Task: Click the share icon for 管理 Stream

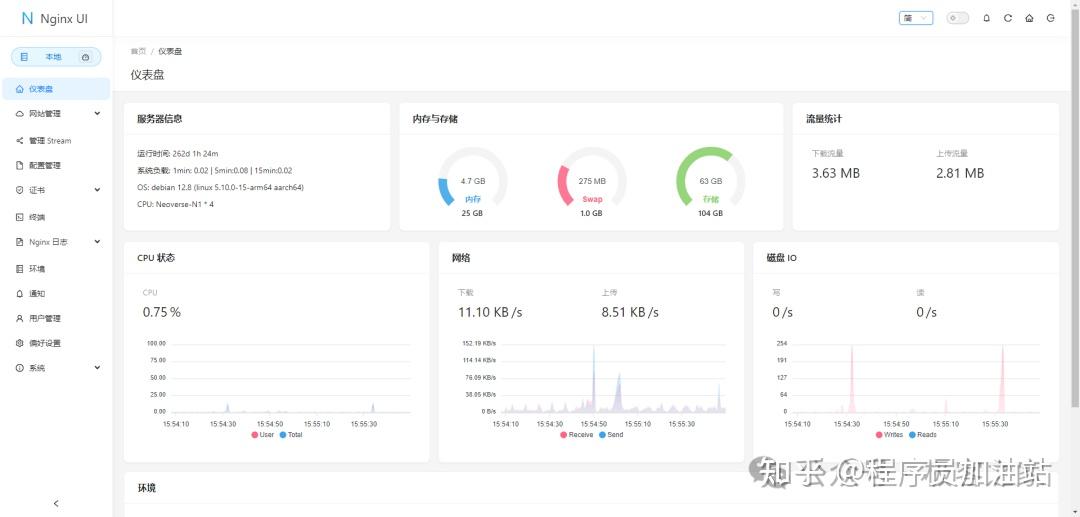Action: tap(19, 140)
